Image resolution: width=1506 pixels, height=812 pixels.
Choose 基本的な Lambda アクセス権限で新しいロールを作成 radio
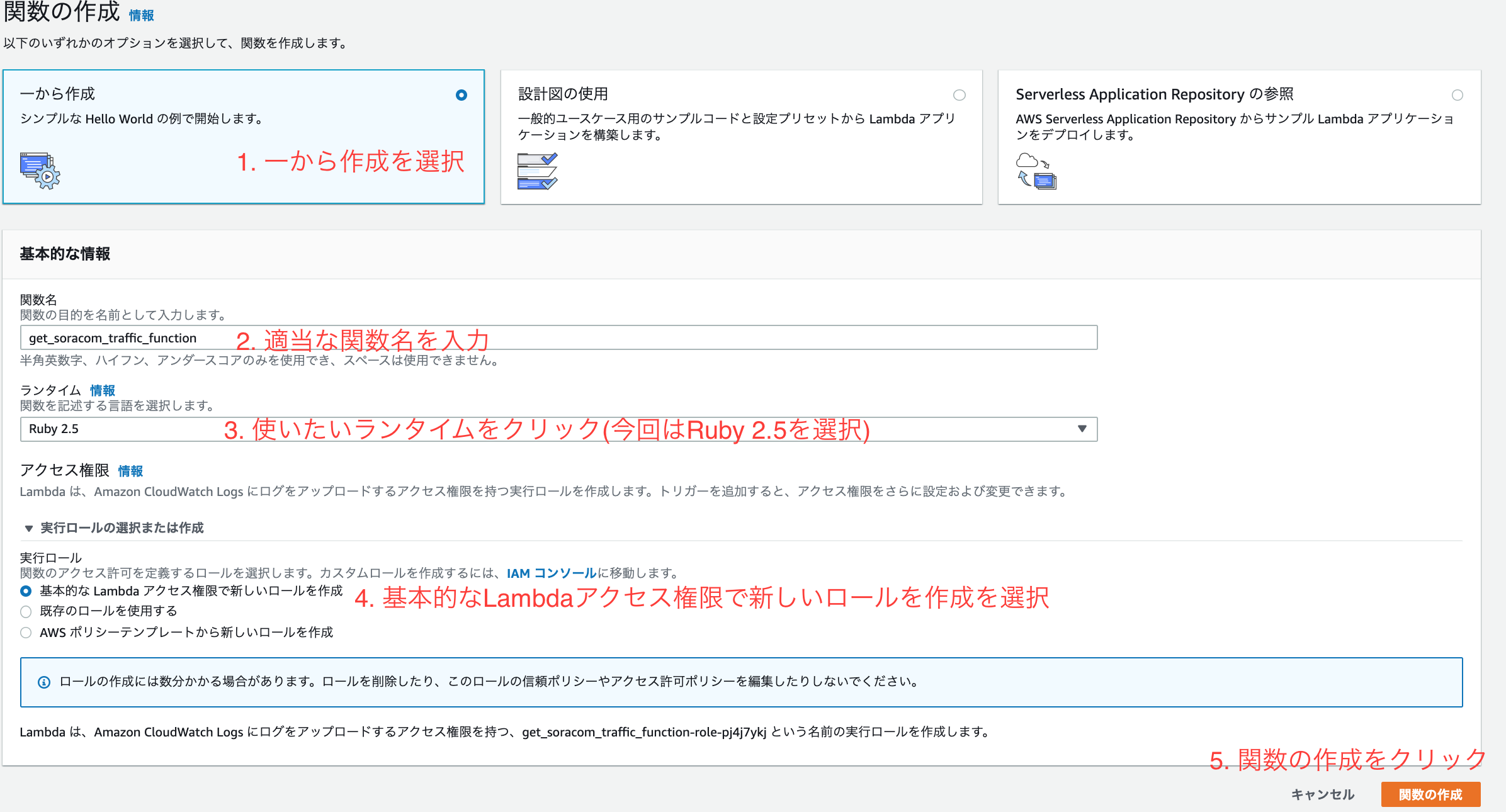26,591
